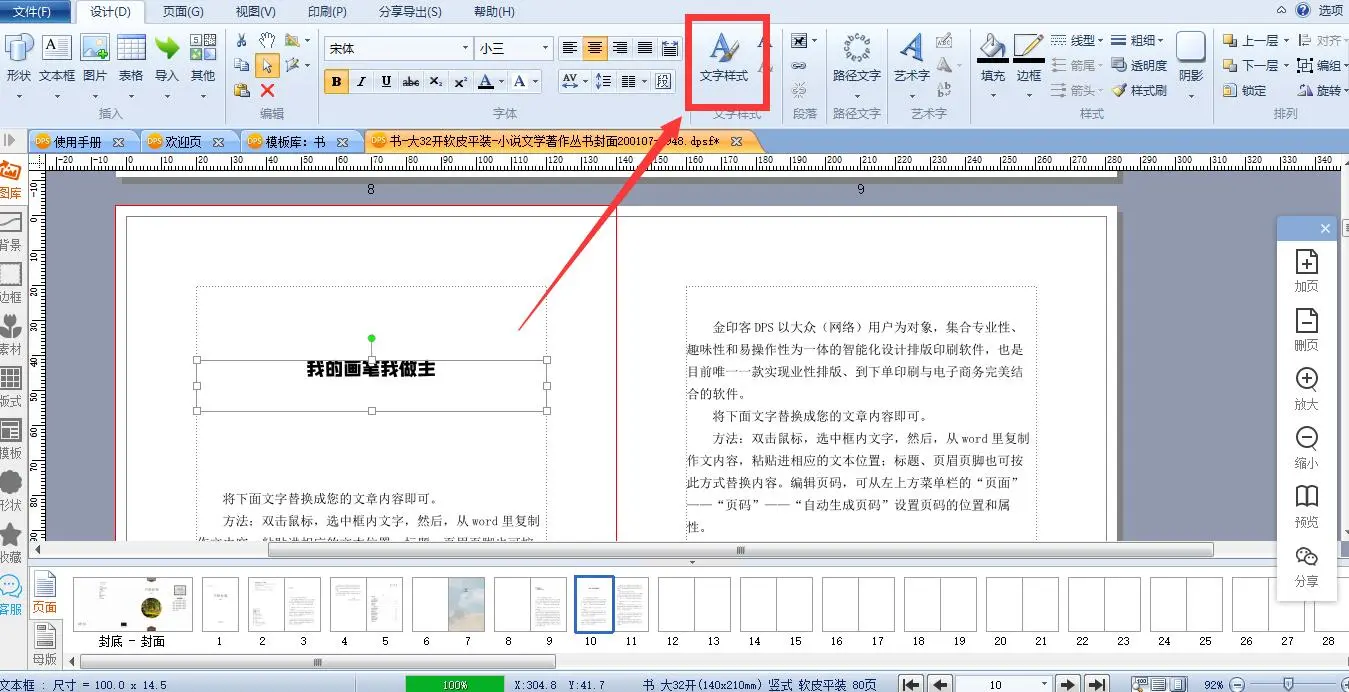
Task: Toggle italic formatting
Action: point(361,81)
